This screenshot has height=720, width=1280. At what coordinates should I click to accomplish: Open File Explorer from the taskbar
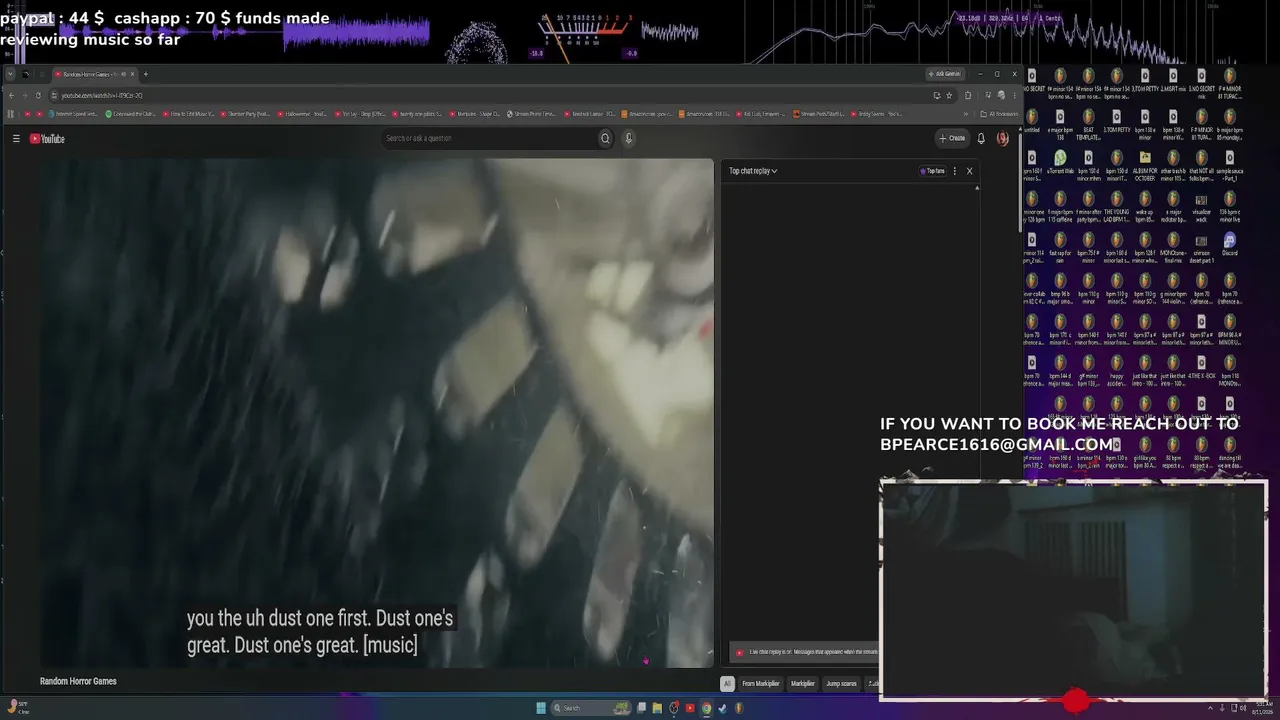[657, 708]
